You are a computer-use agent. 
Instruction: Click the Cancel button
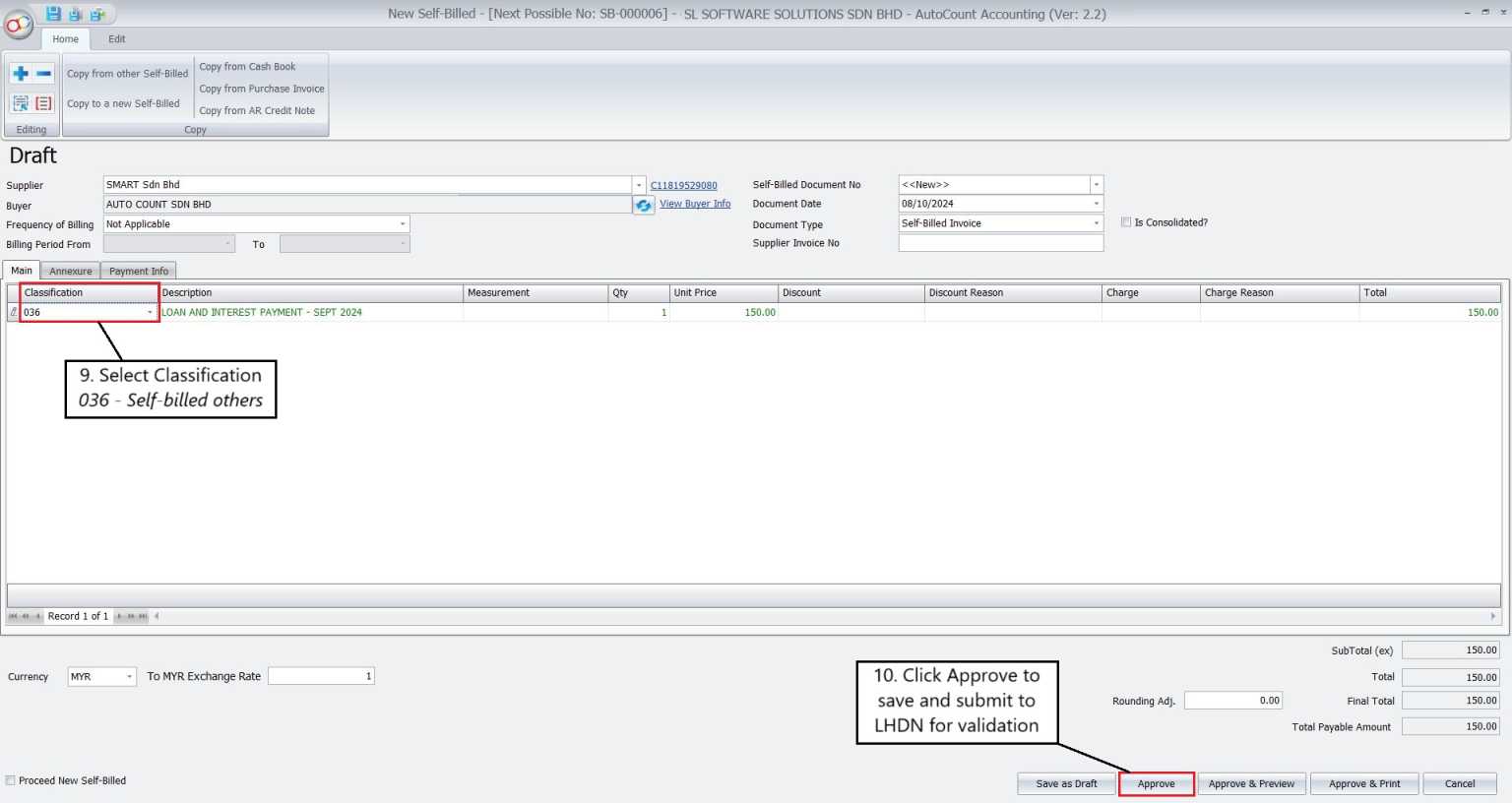coord(1460,783)
